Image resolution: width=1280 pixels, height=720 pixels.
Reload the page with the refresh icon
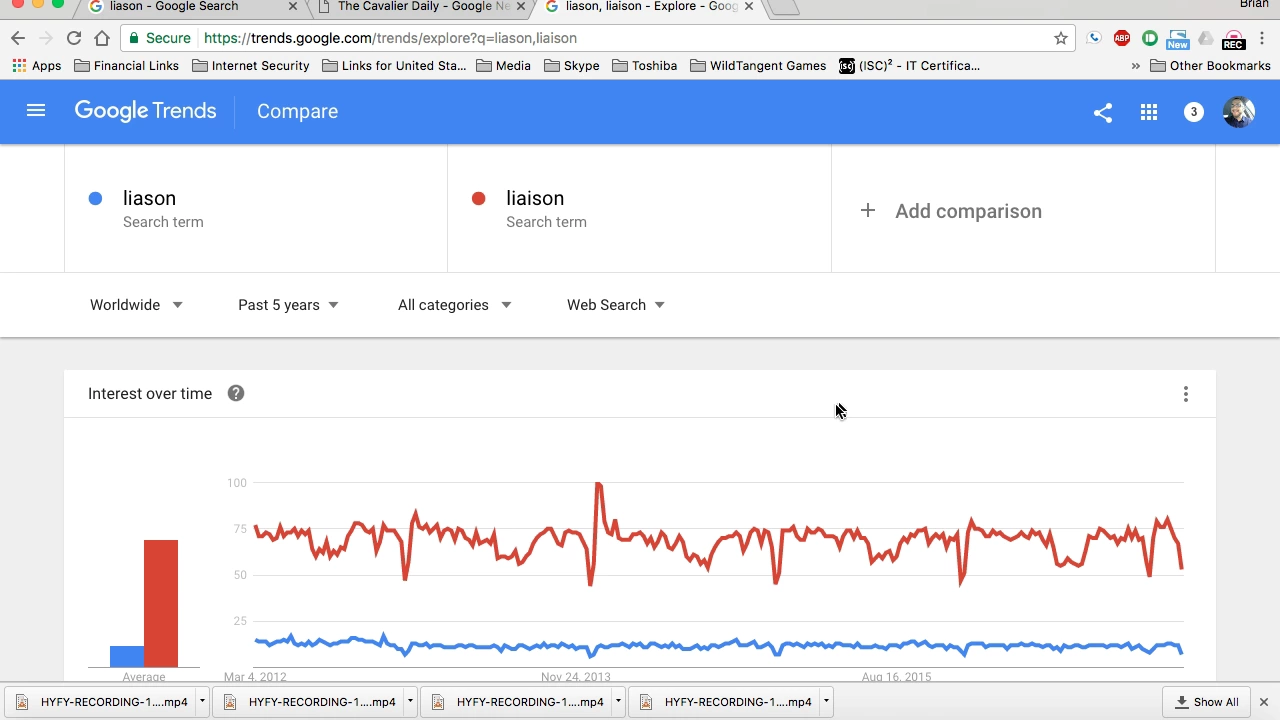pyautogui.click(x=73, y=38)
